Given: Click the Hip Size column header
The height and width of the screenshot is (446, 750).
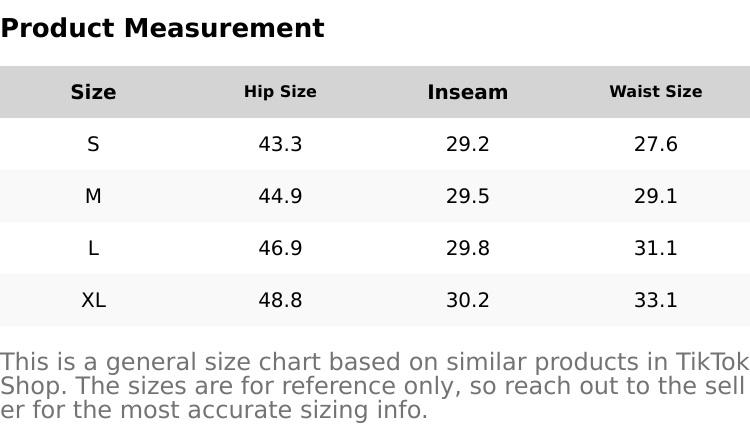Looking at the screenshot, I should (280, 92).
